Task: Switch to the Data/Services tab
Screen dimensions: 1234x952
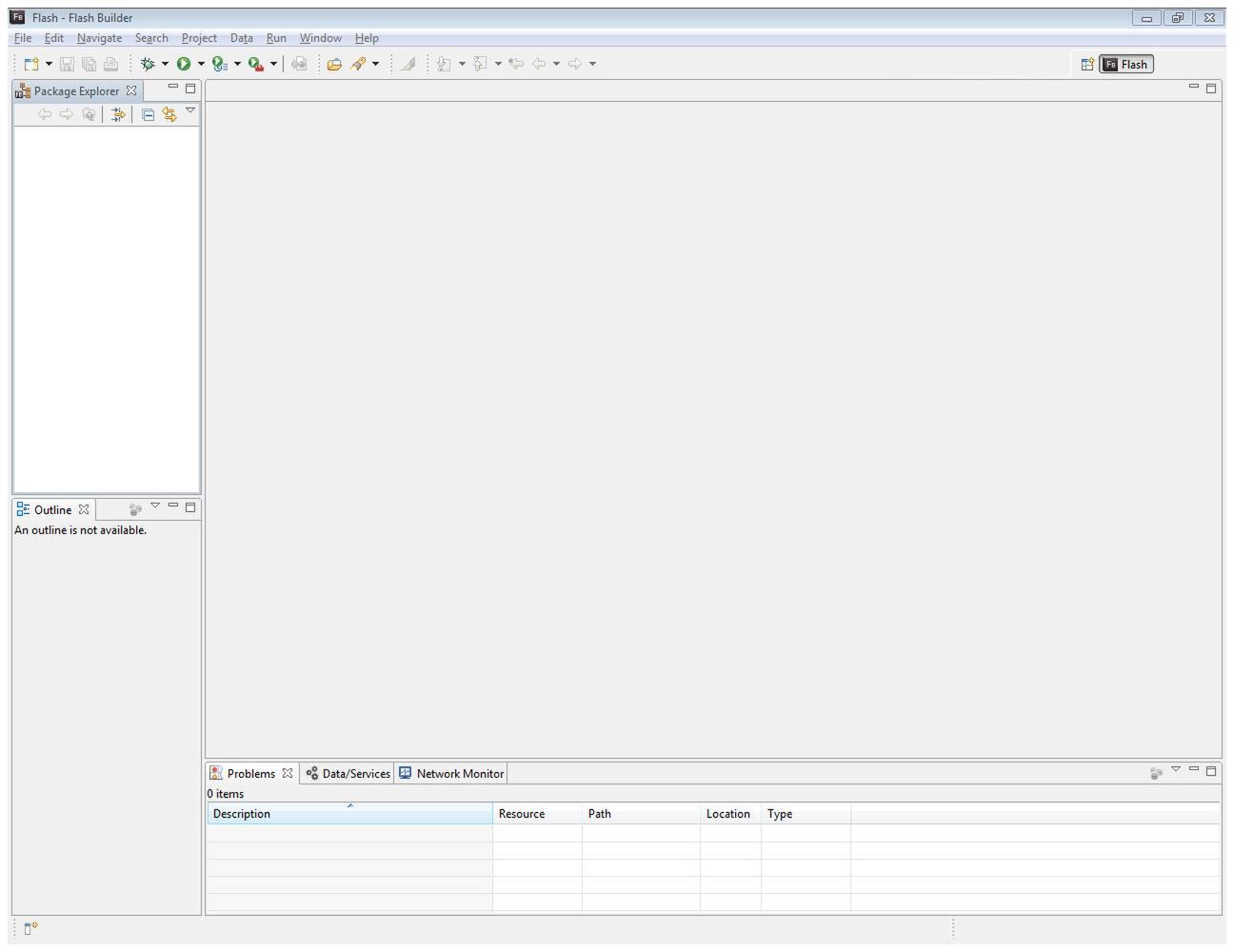Action: point(348,774)
